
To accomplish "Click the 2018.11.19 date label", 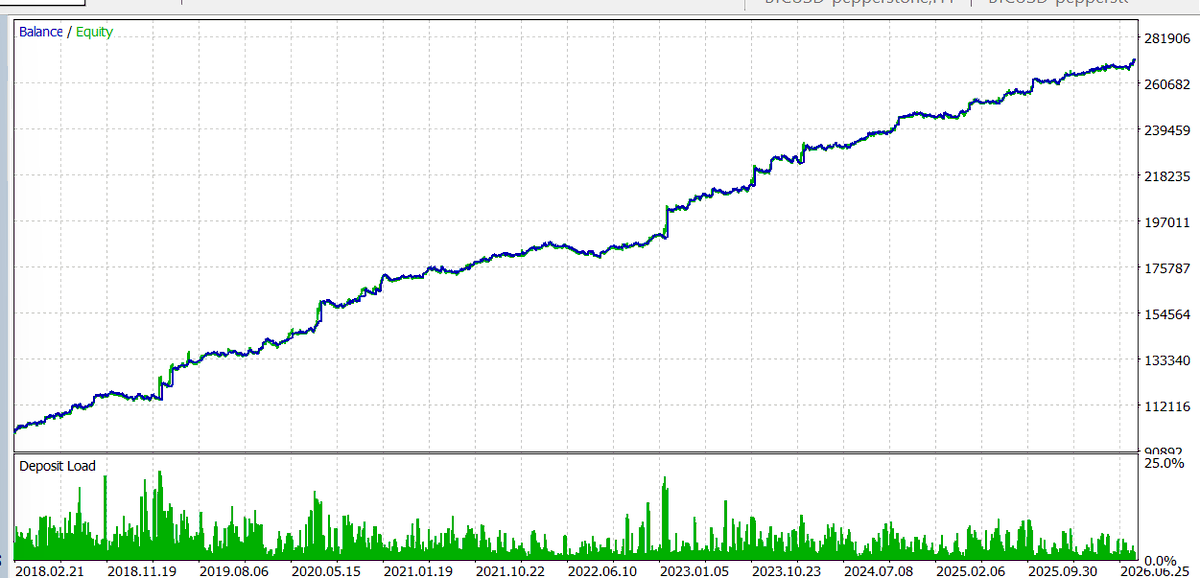I will pyautogui.click(x=141, y=570).
